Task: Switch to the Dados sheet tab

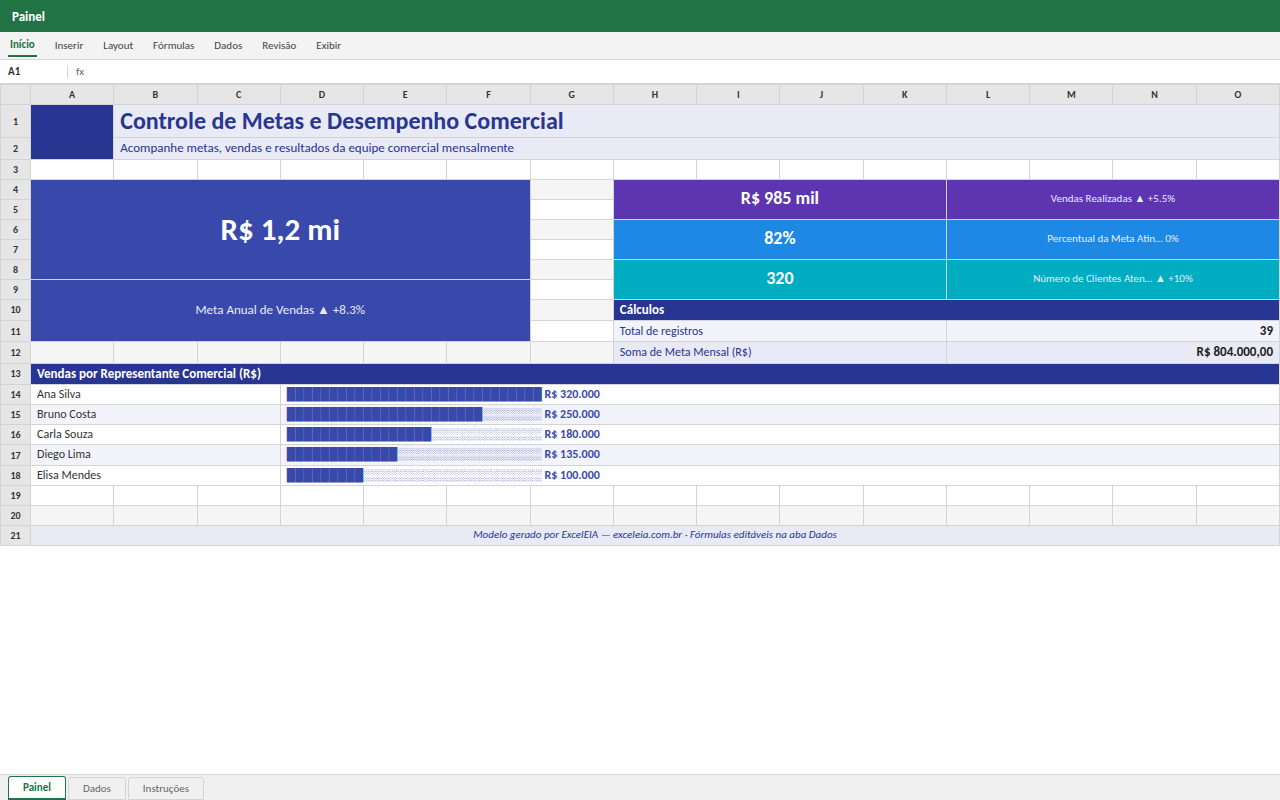Action: coord(97,789)
